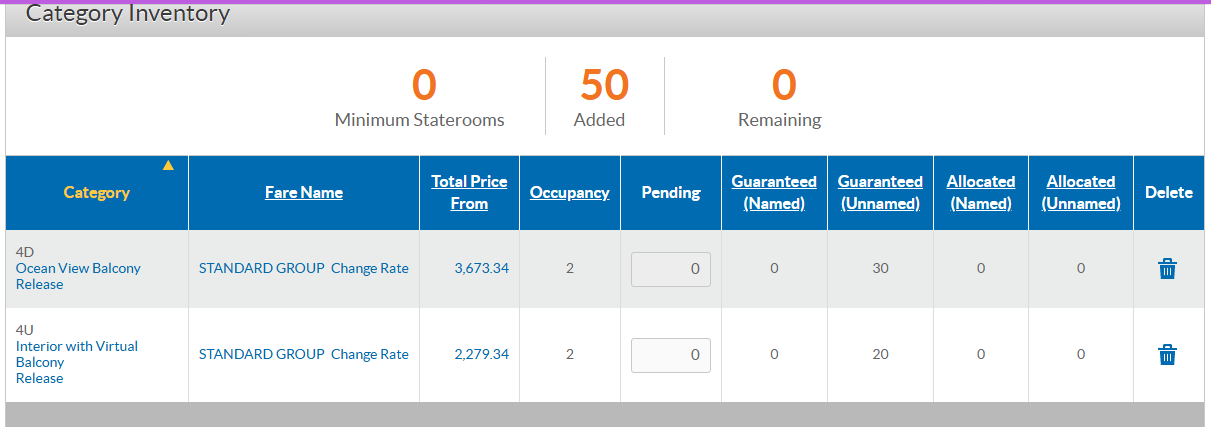Sort table by Fare Name
1211x427 pixels.
click(304, 192)
